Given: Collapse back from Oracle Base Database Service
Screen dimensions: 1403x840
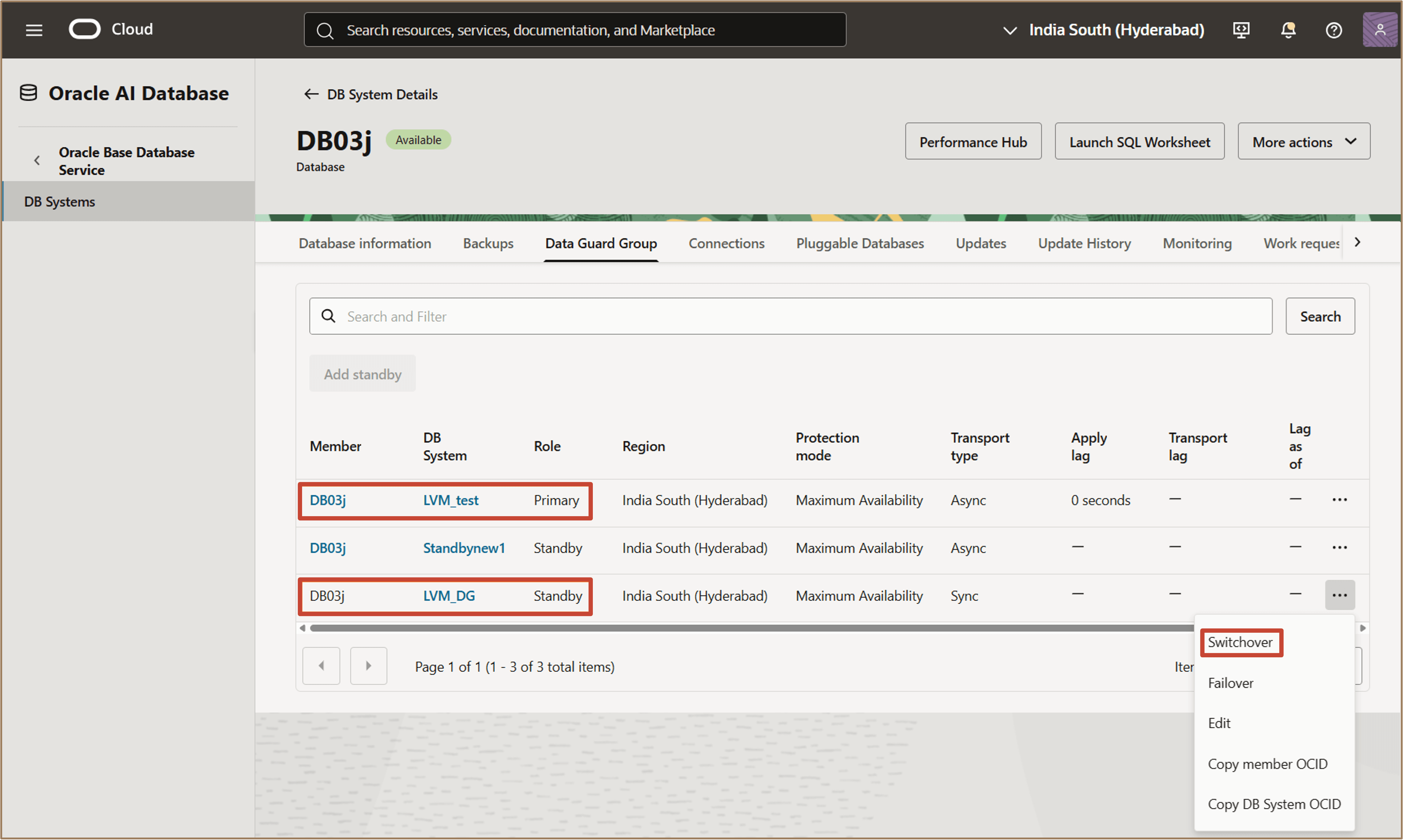Looking at the screenshot, I should [x=37, y=161].
